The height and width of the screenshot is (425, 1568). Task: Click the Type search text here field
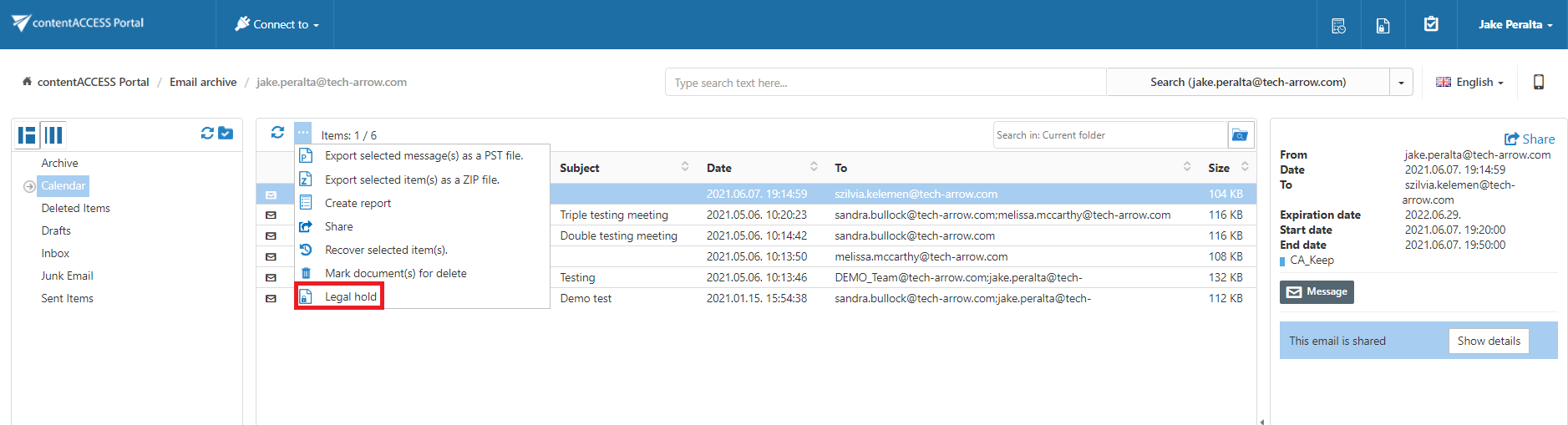pyautogui.click(x=885, y=83)
